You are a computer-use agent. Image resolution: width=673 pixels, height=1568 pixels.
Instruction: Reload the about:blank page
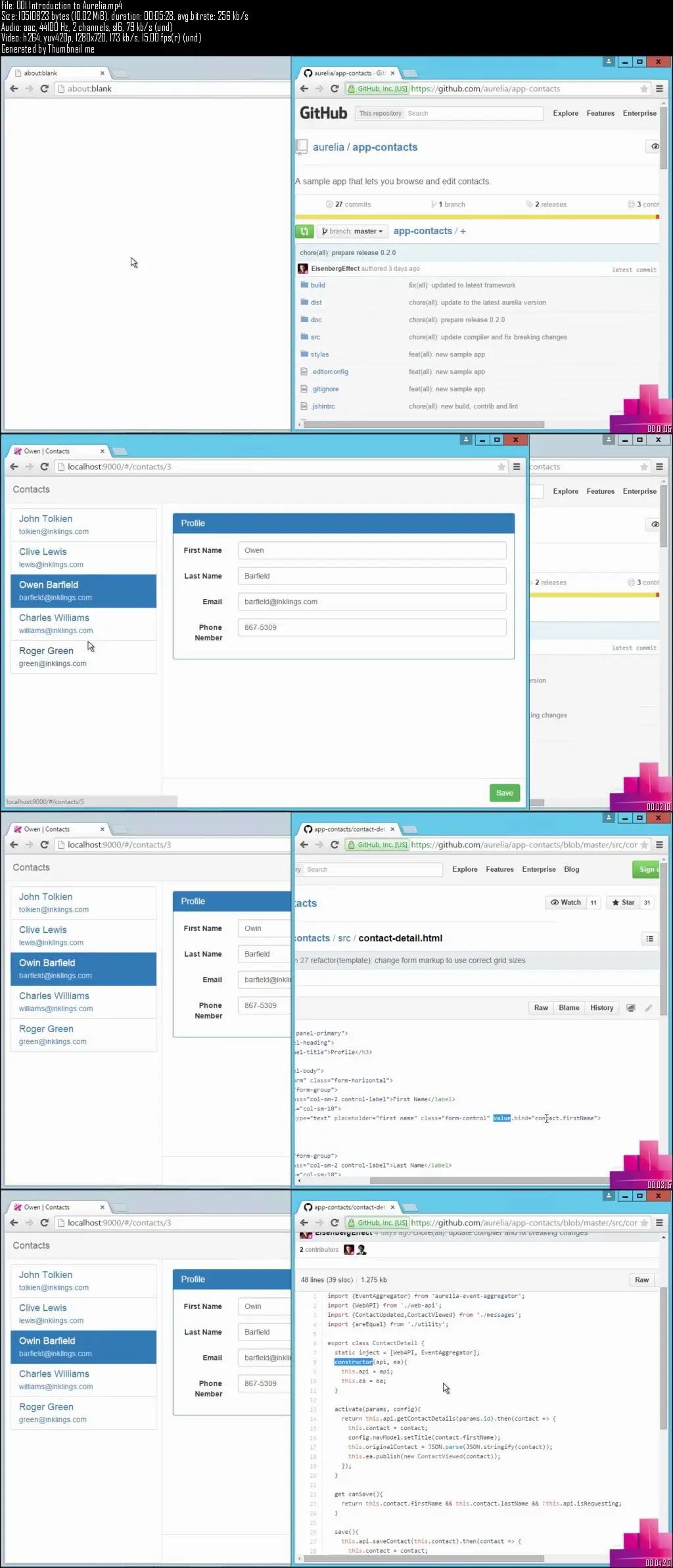click(x=45, y=89)
